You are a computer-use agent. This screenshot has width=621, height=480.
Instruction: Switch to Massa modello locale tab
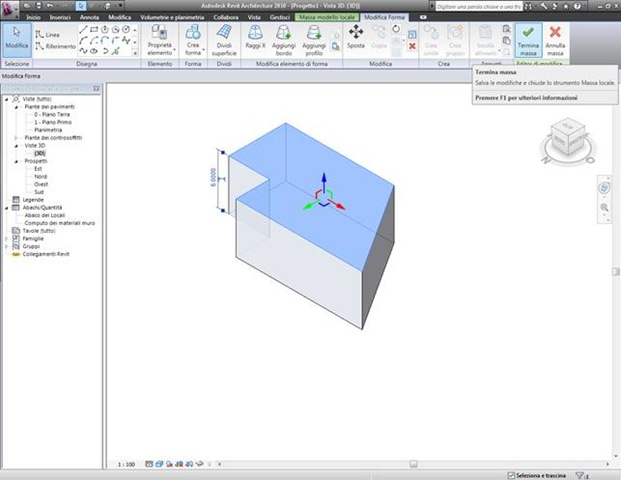tap(327, 17)
